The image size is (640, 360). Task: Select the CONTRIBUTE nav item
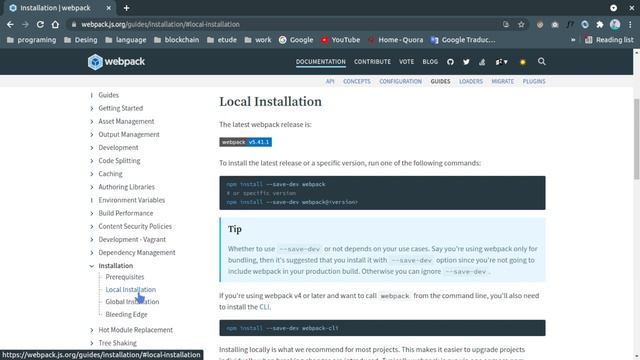click(x=372, y=62)
